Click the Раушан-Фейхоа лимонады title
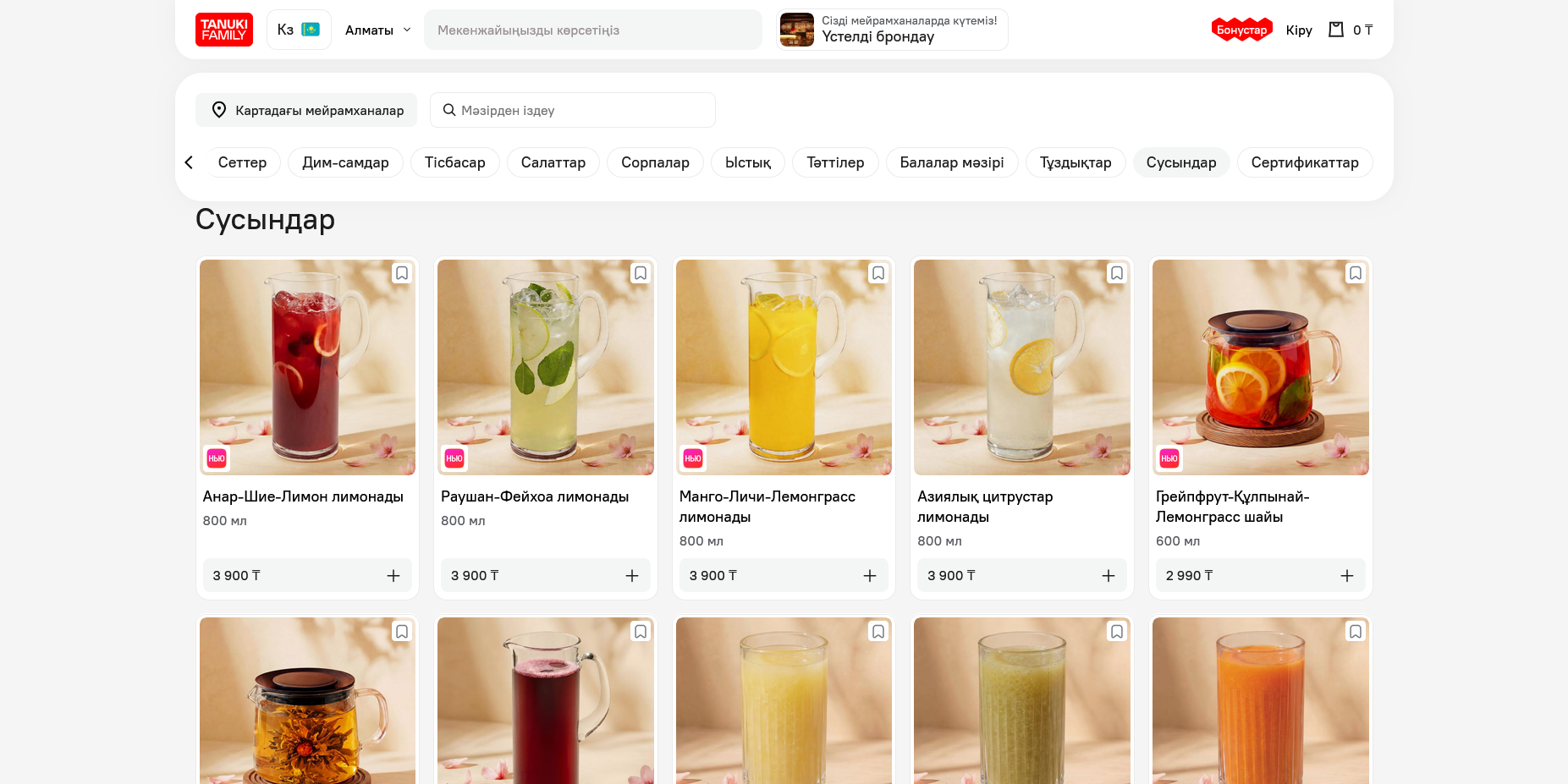 coord(535,496)
